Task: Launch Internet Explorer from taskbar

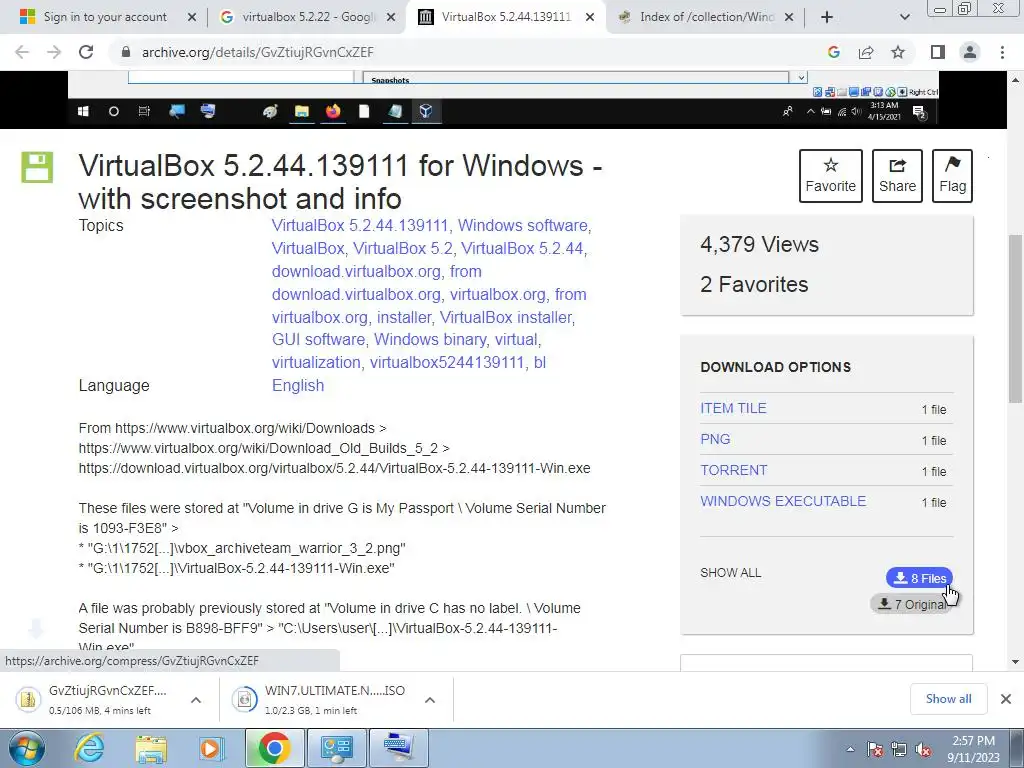Action: [90, 749]
